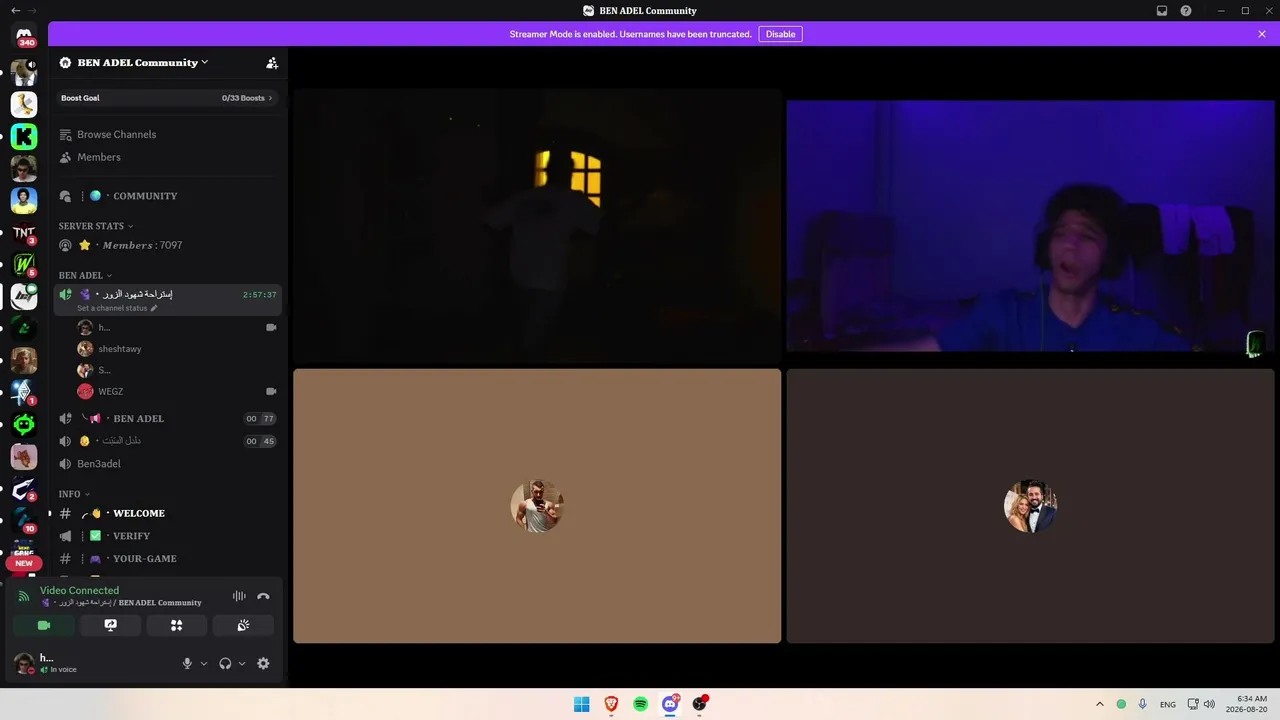Open the COMMUNITY channel

[x=168, y=196]
